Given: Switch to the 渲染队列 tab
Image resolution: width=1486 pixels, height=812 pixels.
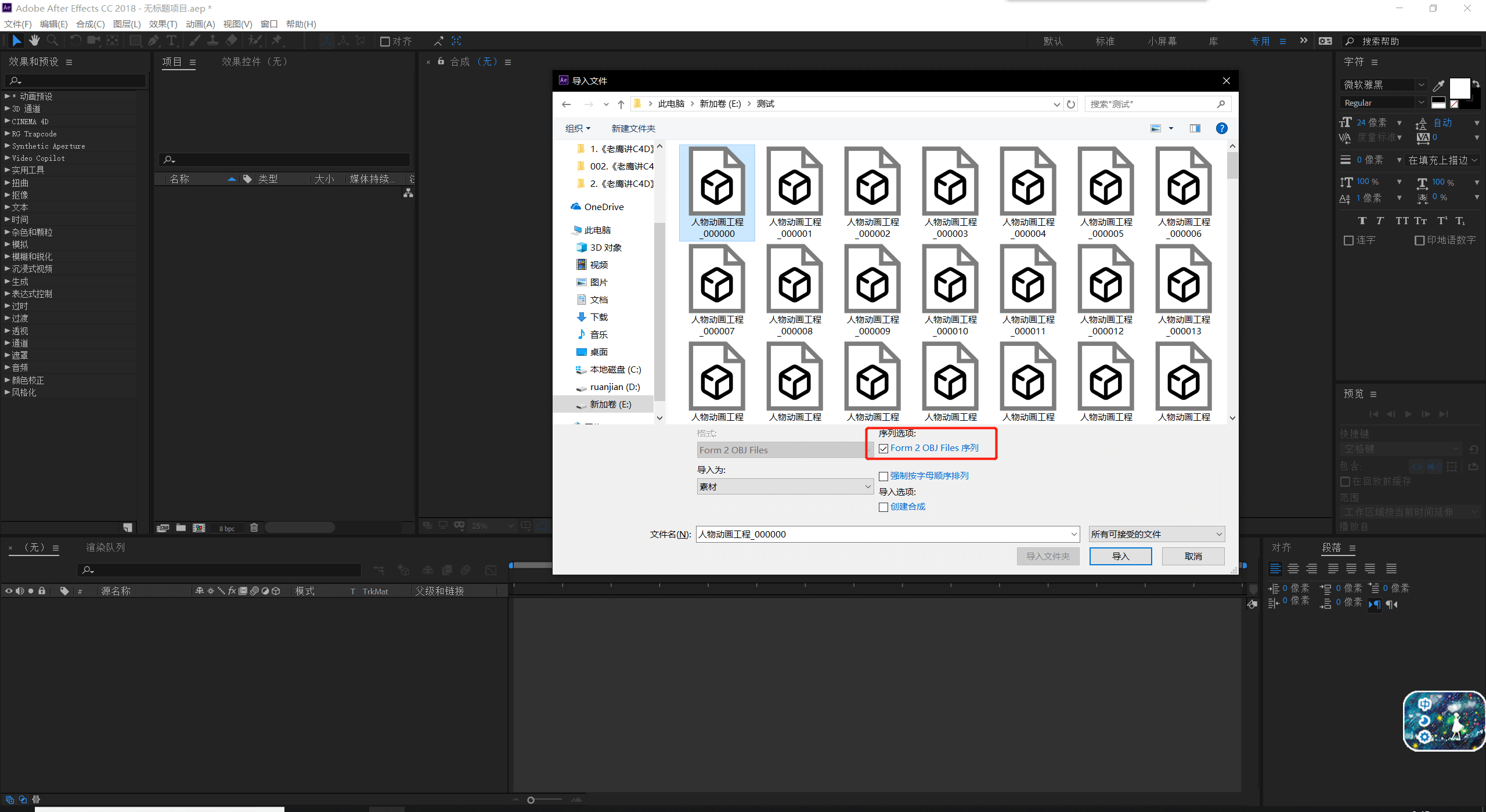Looking at the screenshot, I should coord(105,547).
